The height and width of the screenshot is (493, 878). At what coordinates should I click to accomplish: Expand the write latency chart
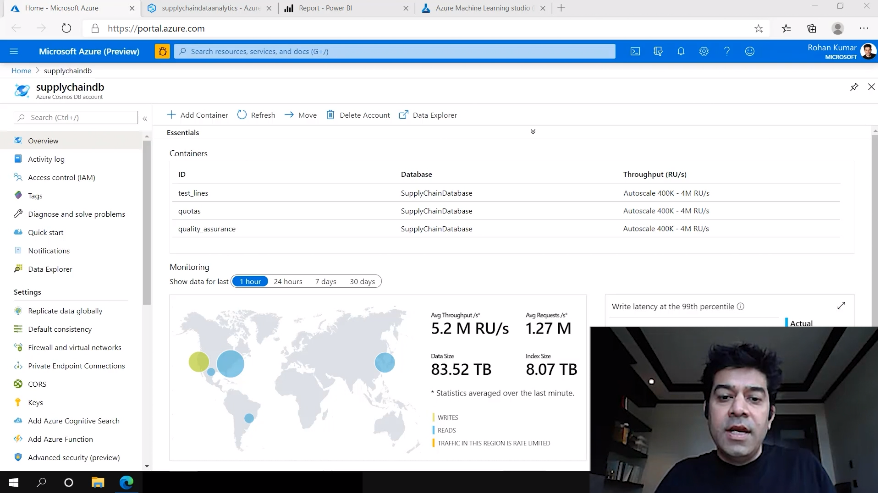[841, 306]
